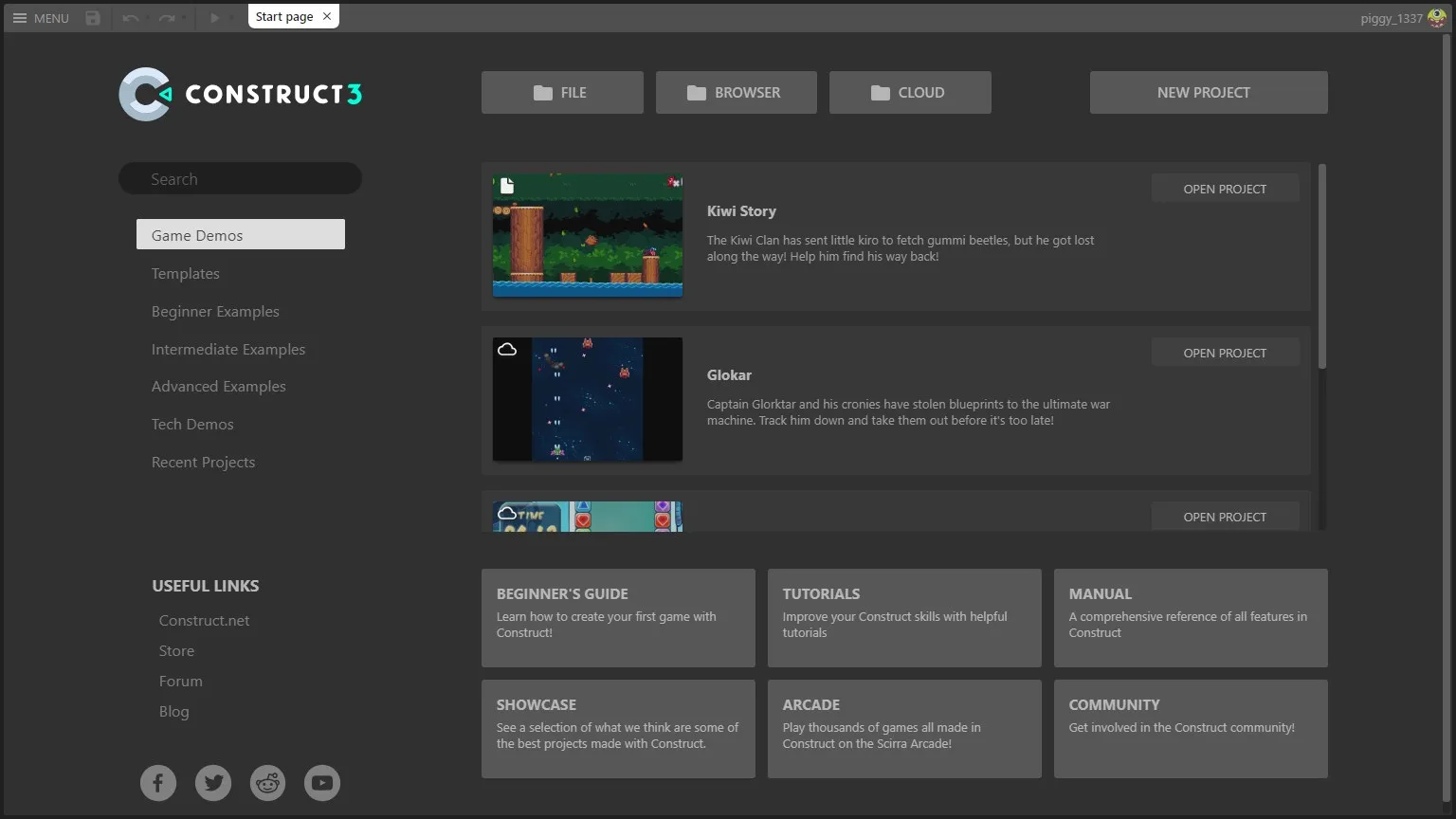Click the demo list vertical scrollbar
This screenshot has width=1456, height=819.
[x=1321, y=265]
